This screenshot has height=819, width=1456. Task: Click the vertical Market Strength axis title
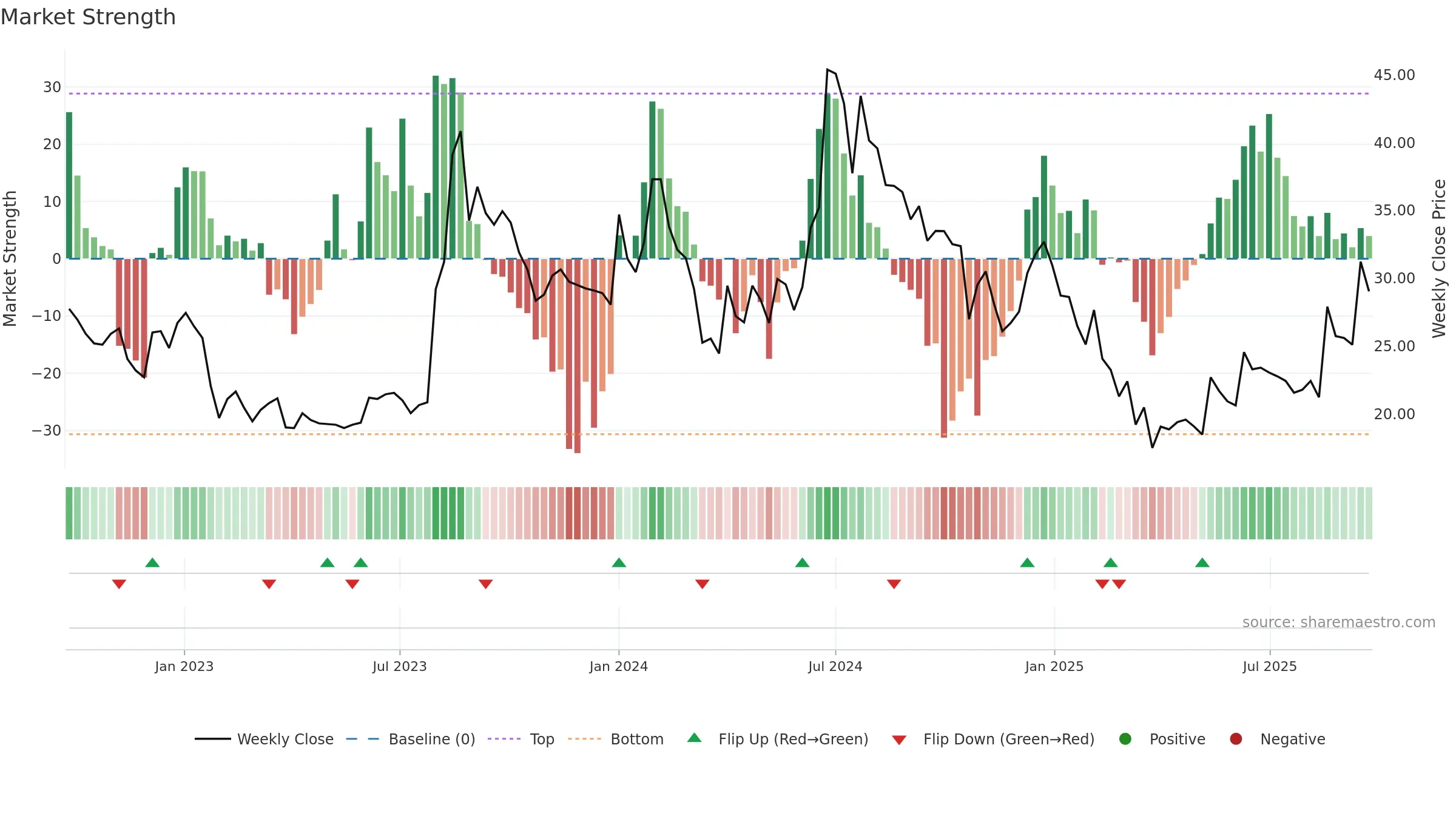[x=10, y=258]
